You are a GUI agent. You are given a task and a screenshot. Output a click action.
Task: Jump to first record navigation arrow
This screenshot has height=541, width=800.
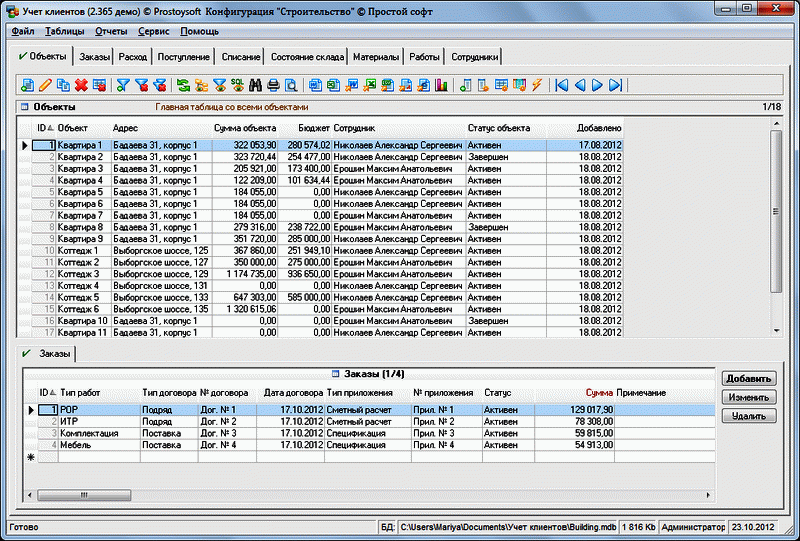[562, 85]
